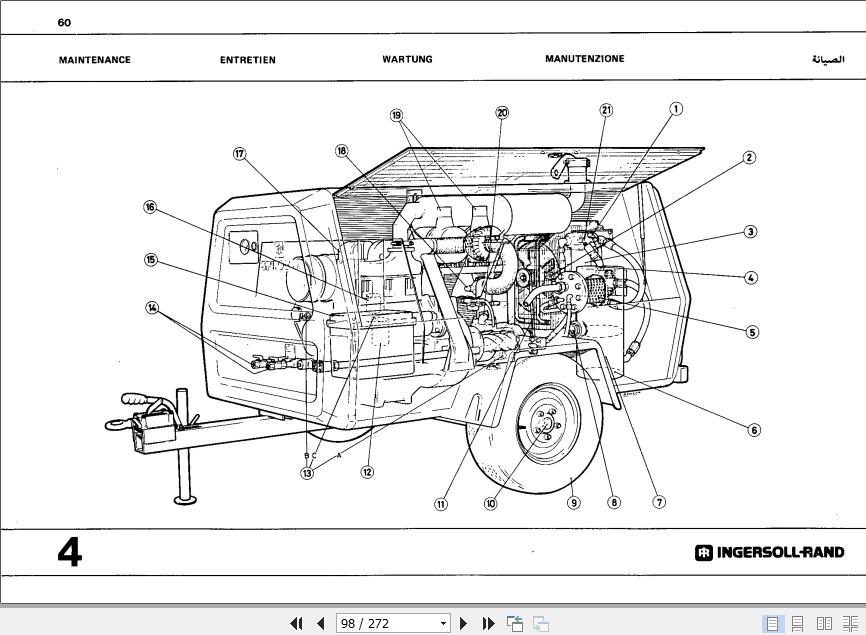Select the MANUTENZIONE column heading

point(584,58)
